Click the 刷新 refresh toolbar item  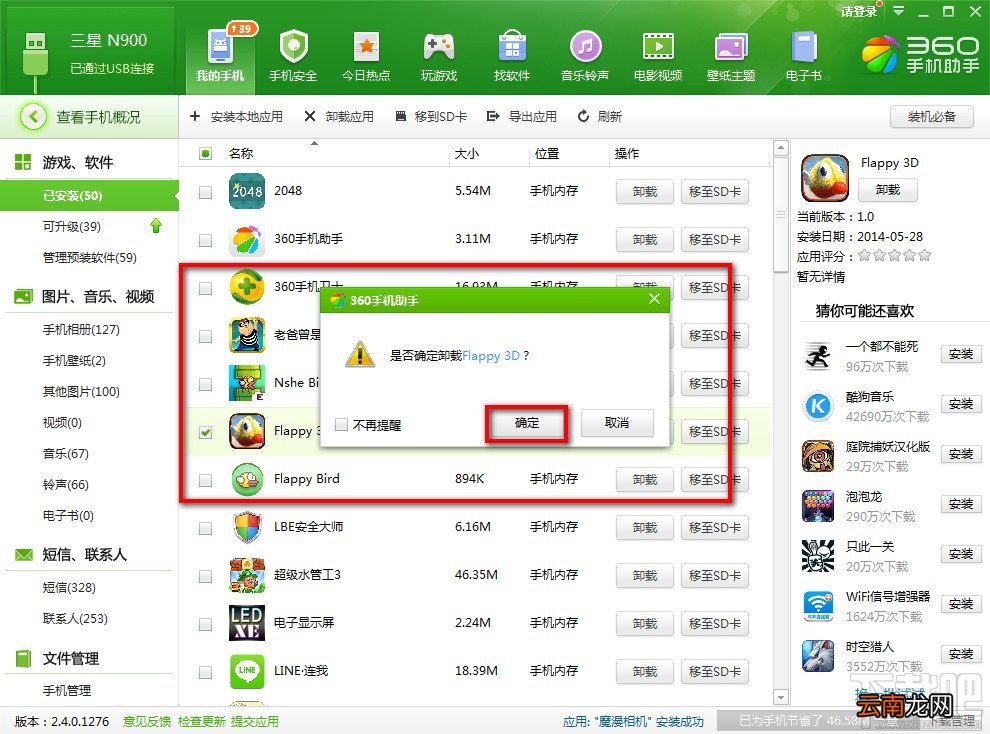click(x=600, y=116)
